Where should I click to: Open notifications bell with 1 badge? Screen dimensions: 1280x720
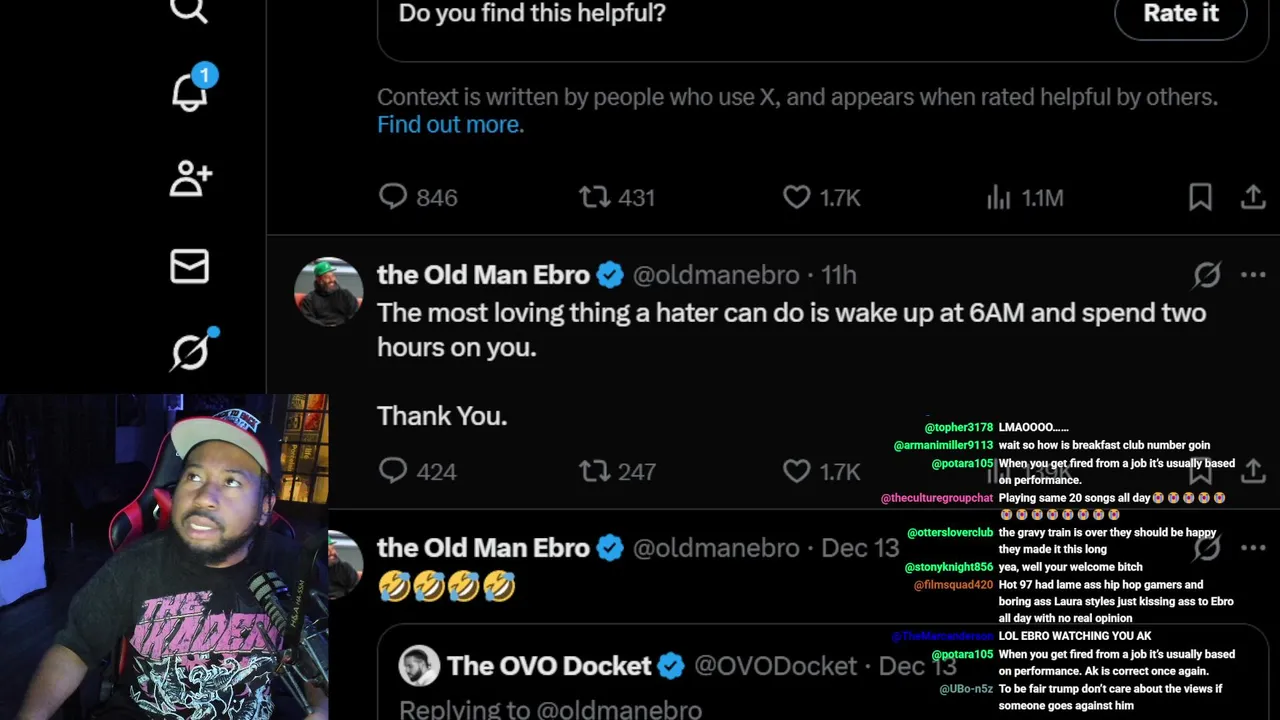click(190, 92)
